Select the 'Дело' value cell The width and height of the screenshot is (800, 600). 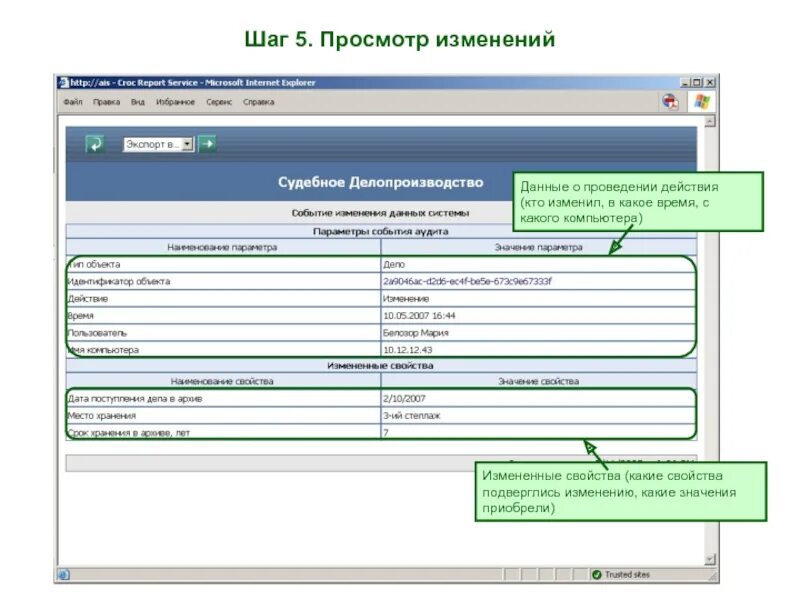click(538, 264)
